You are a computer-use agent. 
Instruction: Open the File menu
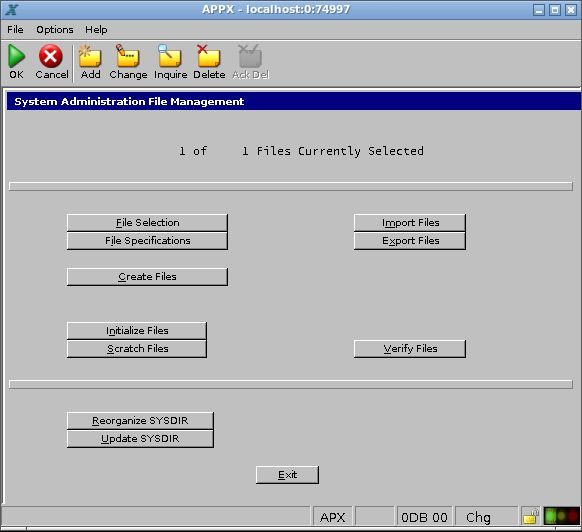[15, 30]
